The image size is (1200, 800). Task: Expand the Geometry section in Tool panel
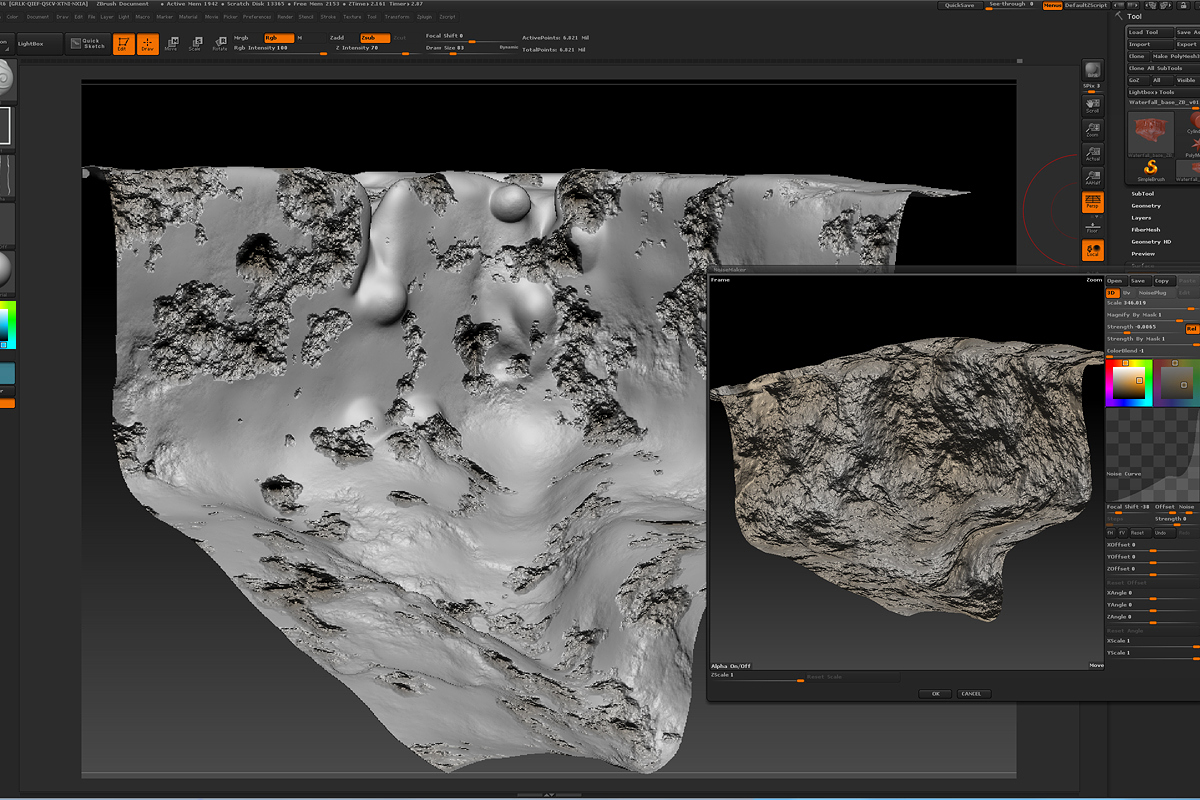[1145, 206]
